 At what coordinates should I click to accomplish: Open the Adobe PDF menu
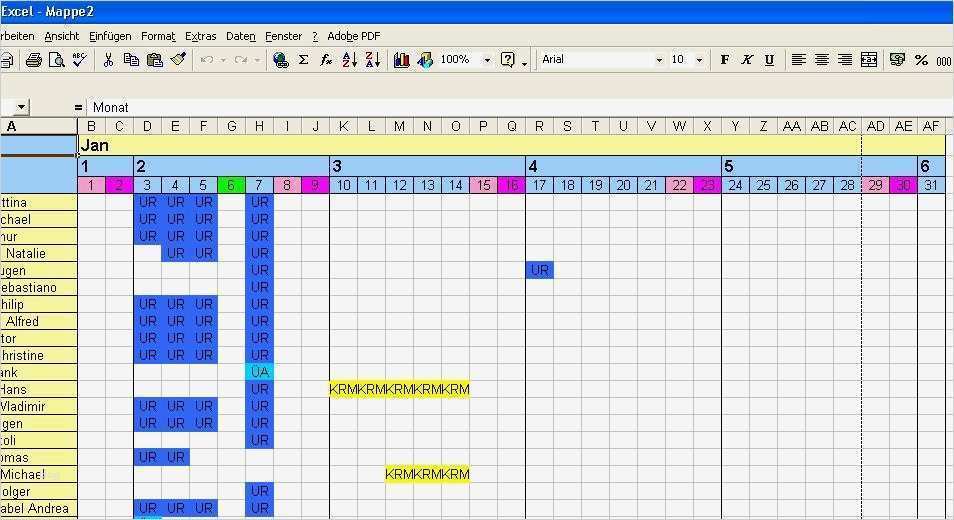(x=353, y=36)
